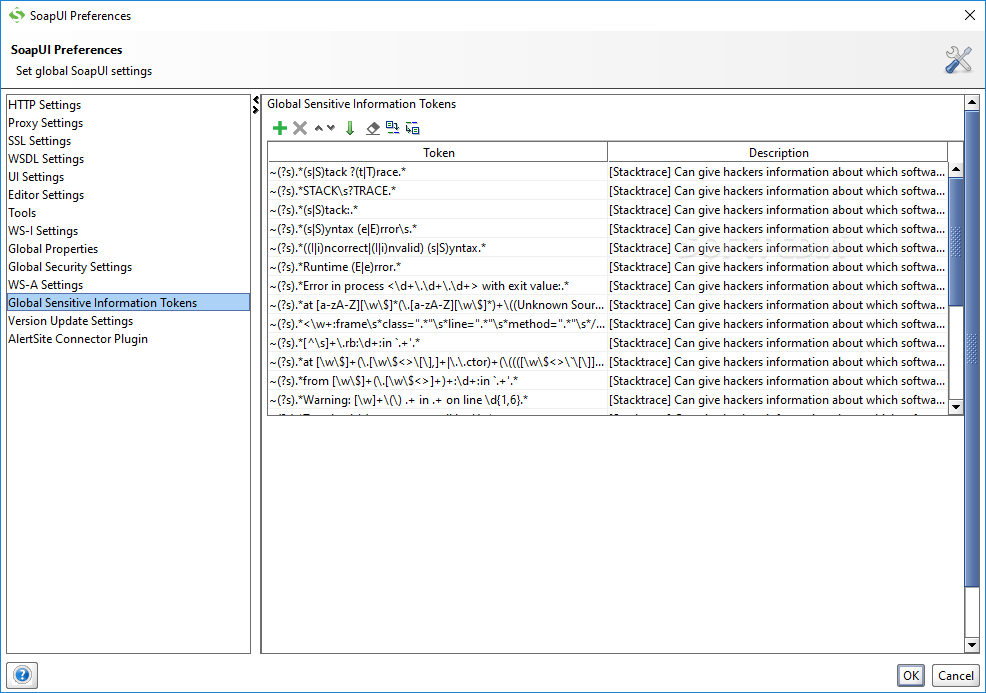This screenshot has width=986, height=693.
Task: Select token "~(?s).*Runtime (E|e)rror.*"
Action: [438, 267]
